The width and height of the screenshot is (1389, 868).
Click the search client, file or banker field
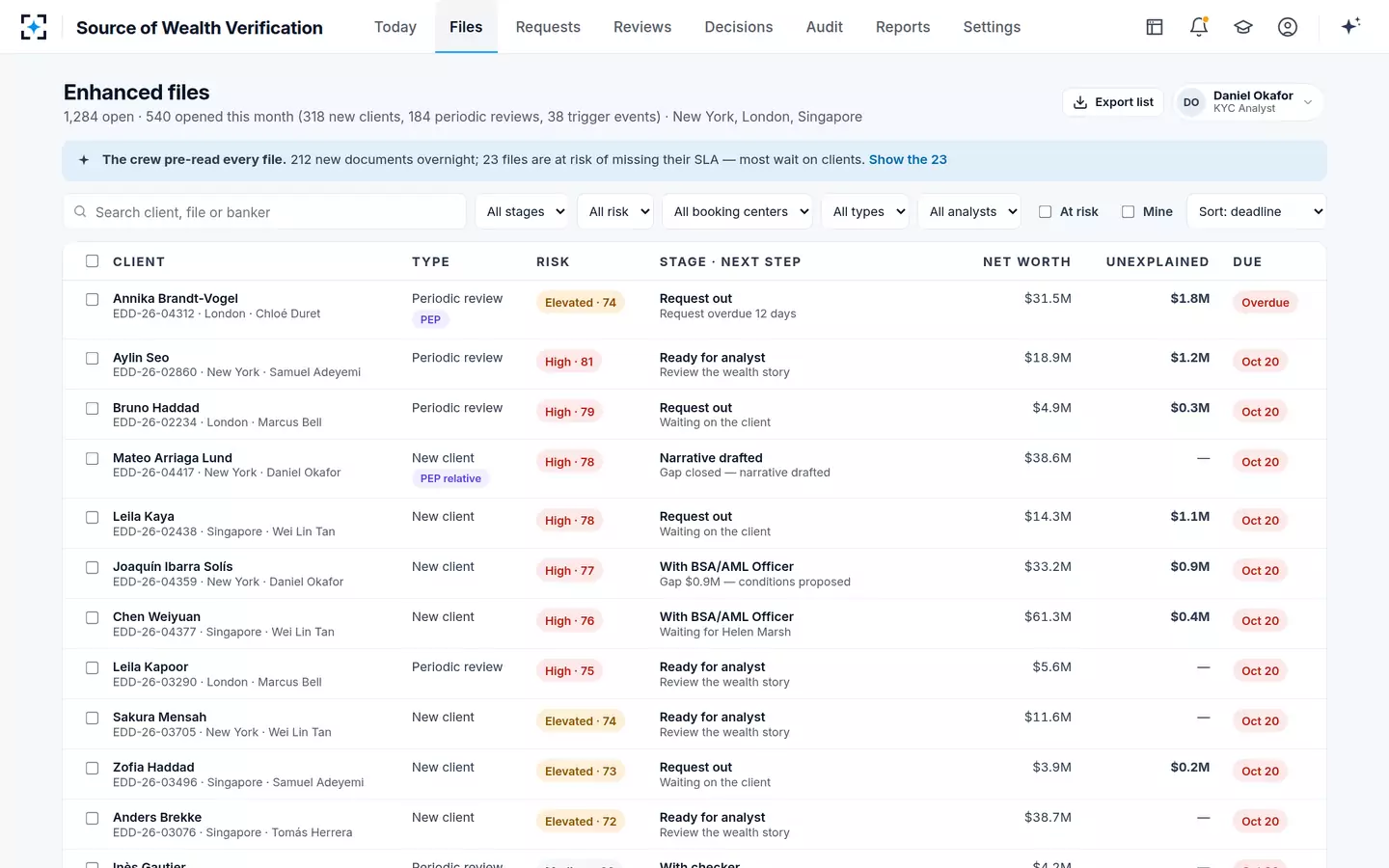click(264, 211)
